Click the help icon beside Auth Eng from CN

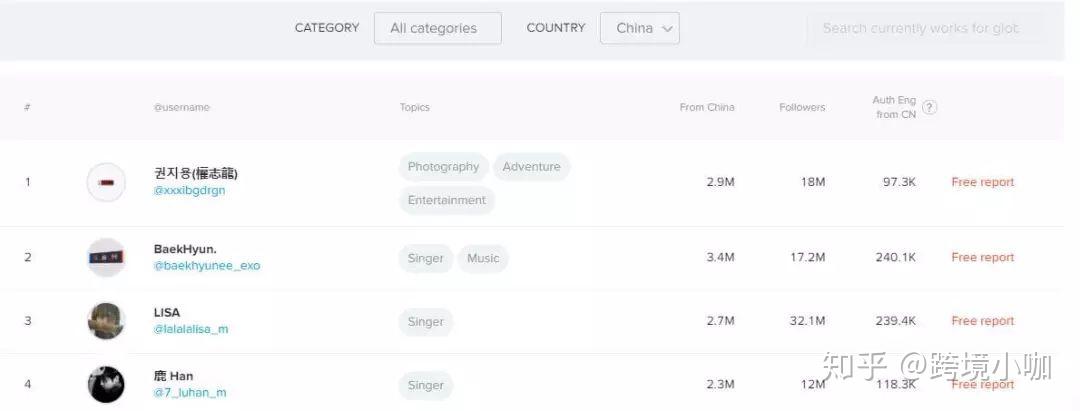[x=929, y=107]
